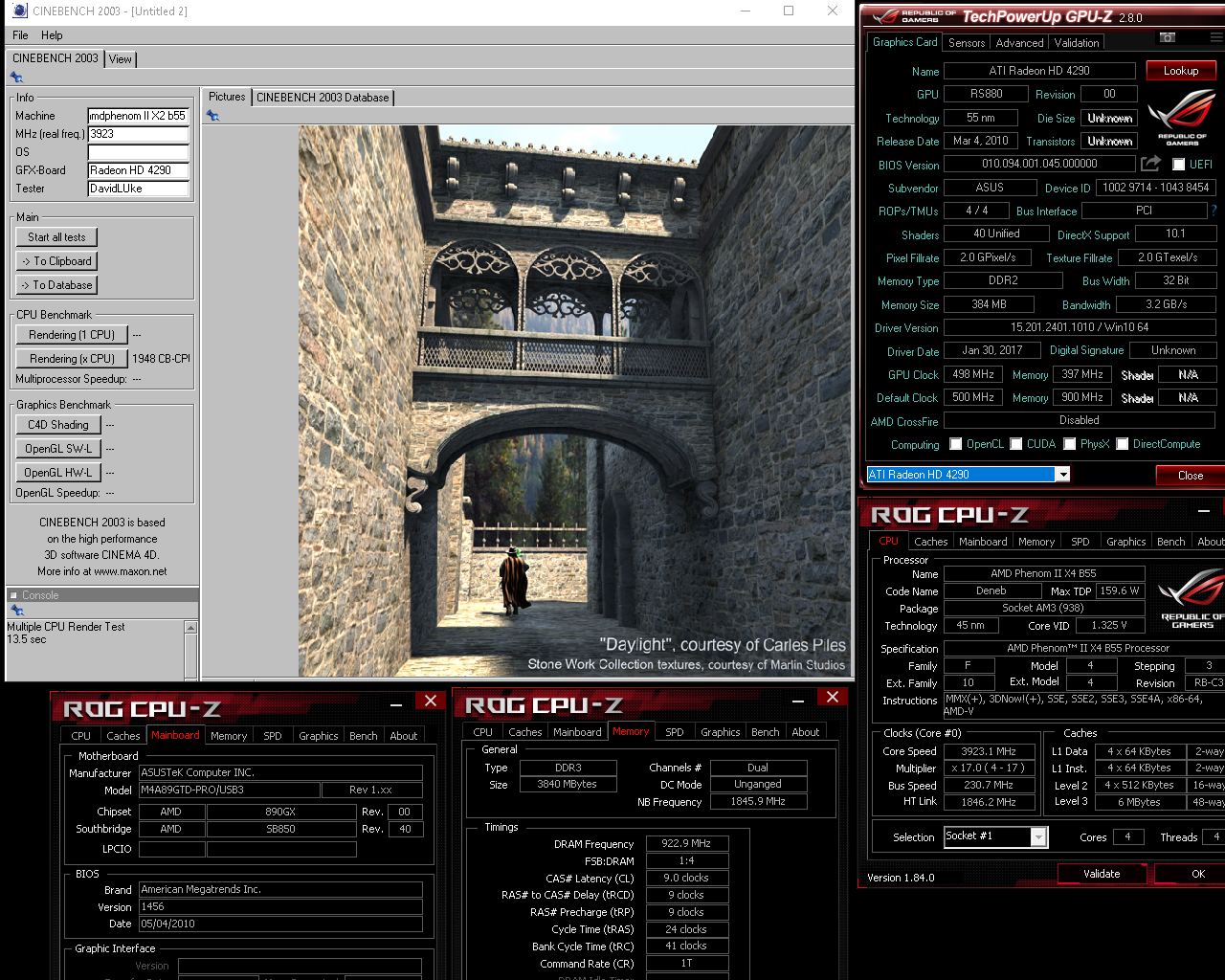Toggle the OpenCL checkbox
The height and width of the screenshot is (980, 1225).
point(955,444)
